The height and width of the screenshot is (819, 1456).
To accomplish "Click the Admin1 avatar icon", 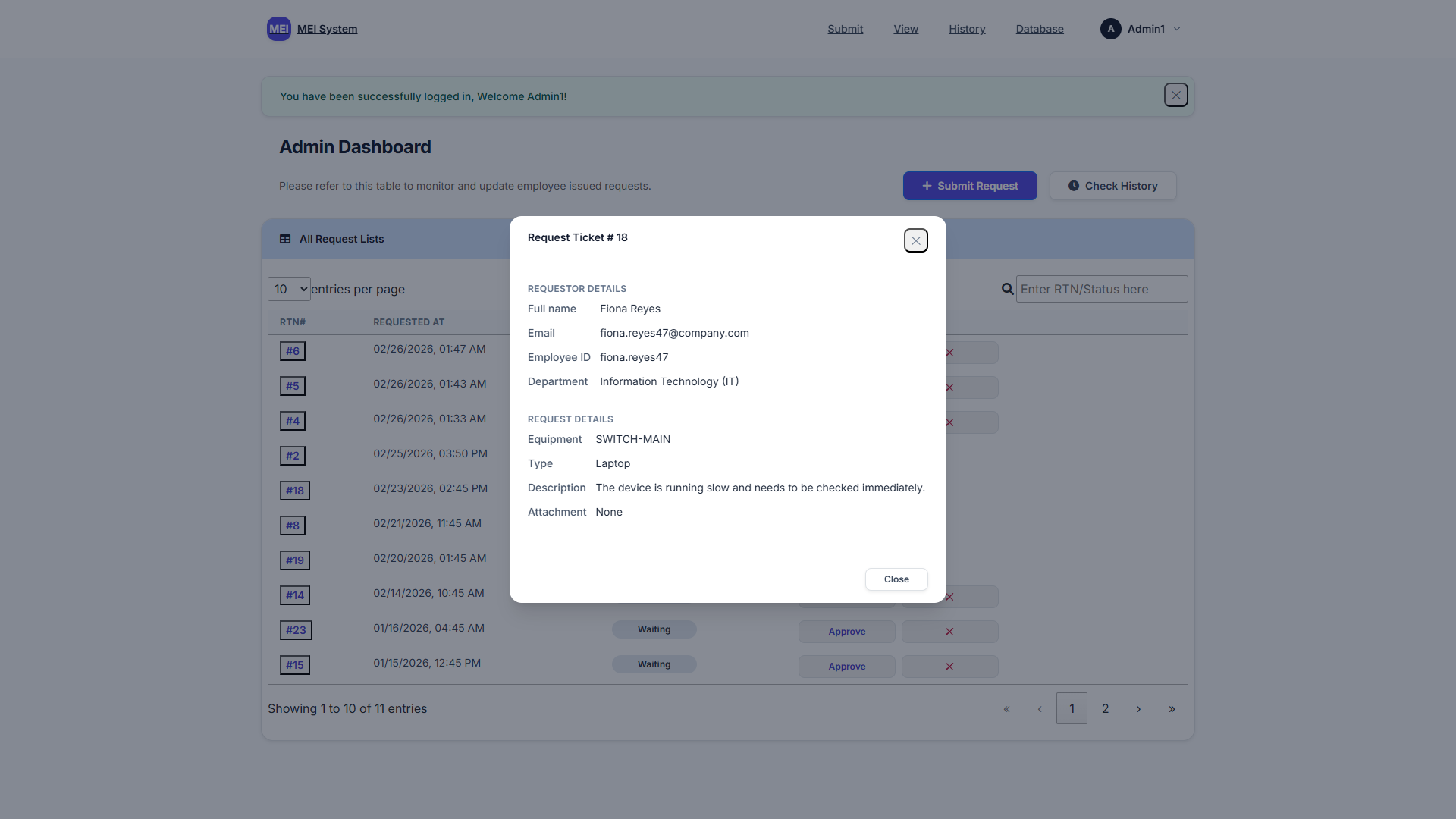I will coord(1110,29).
